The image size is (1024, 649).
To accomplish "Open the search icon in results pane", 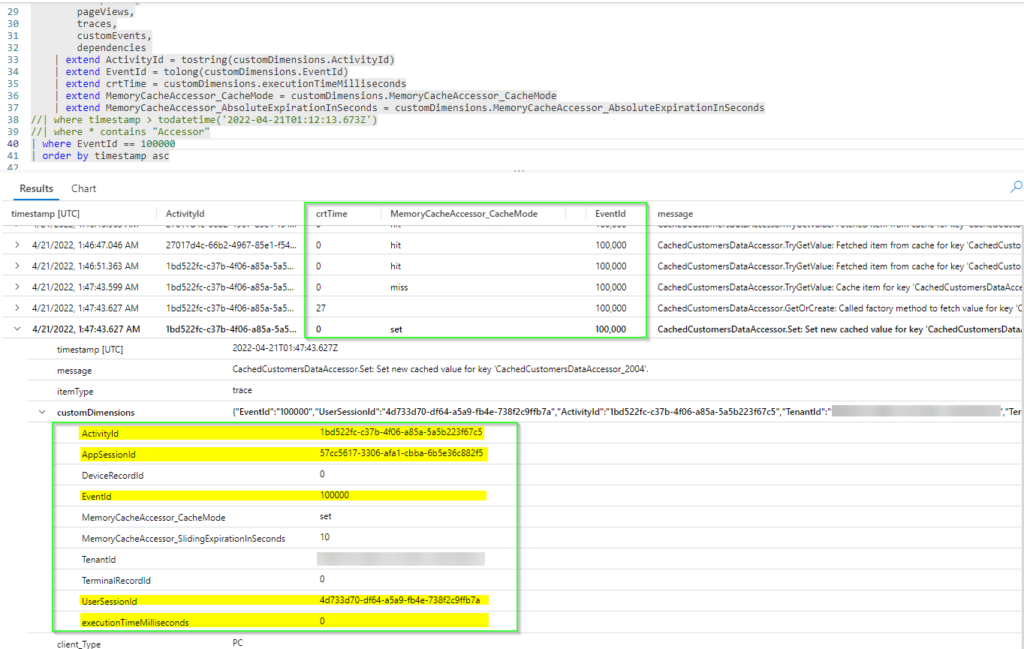I will [1016, 187].
